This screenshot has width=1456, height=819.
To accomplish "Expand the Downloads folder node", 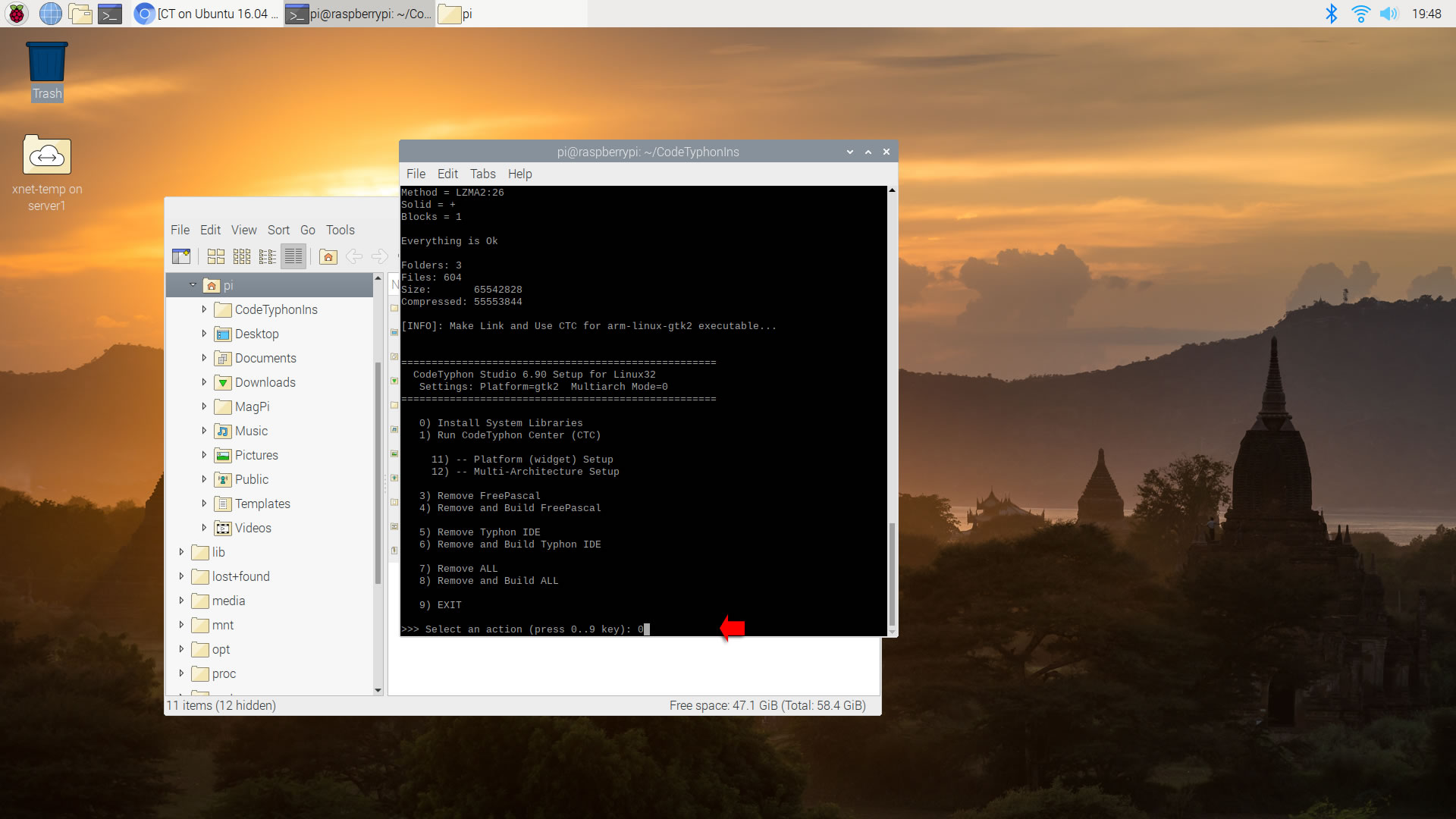I will pos(204,382).
